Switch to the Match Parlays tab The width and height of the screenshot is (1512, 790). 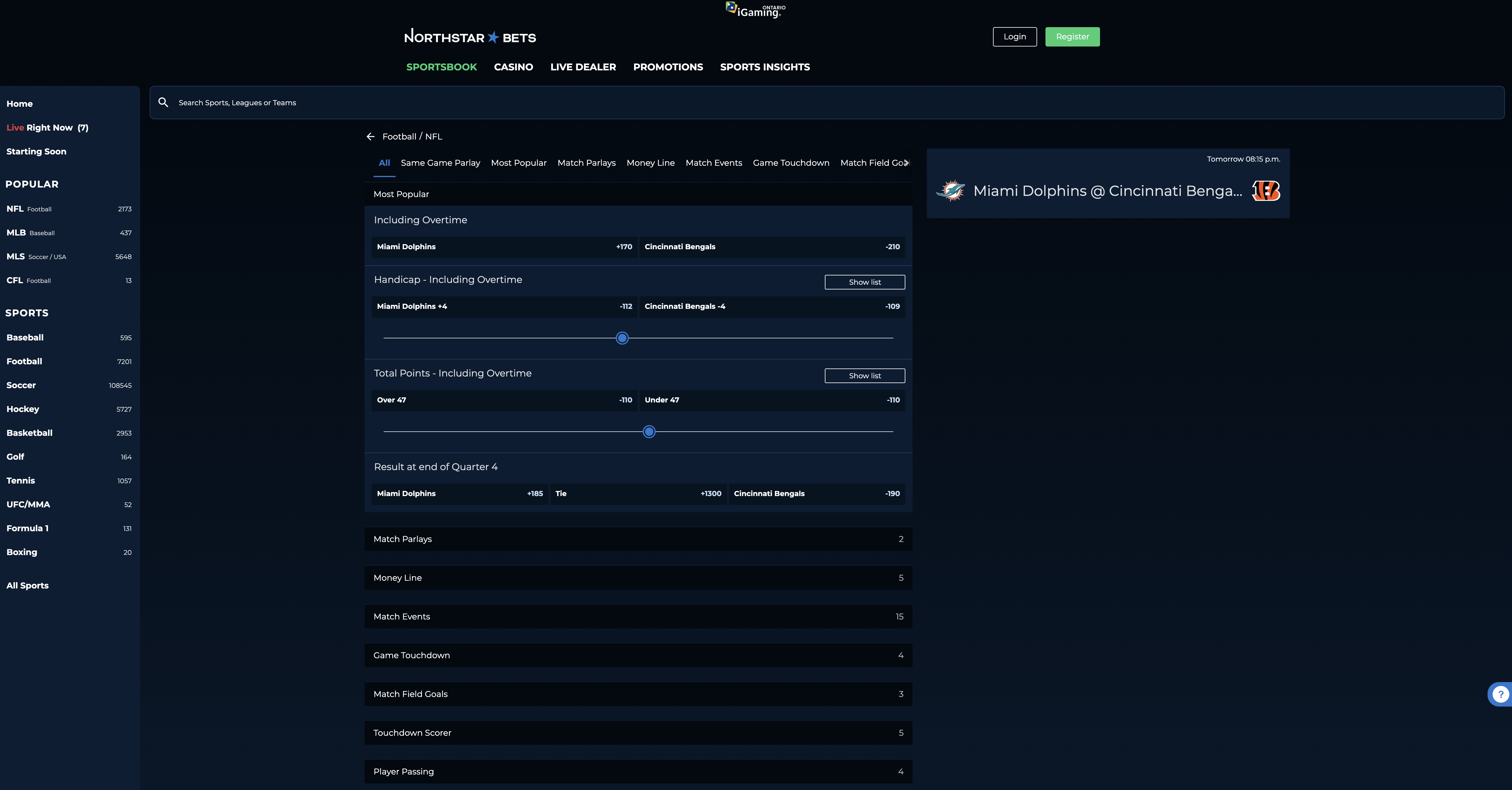tap(586, 163)
